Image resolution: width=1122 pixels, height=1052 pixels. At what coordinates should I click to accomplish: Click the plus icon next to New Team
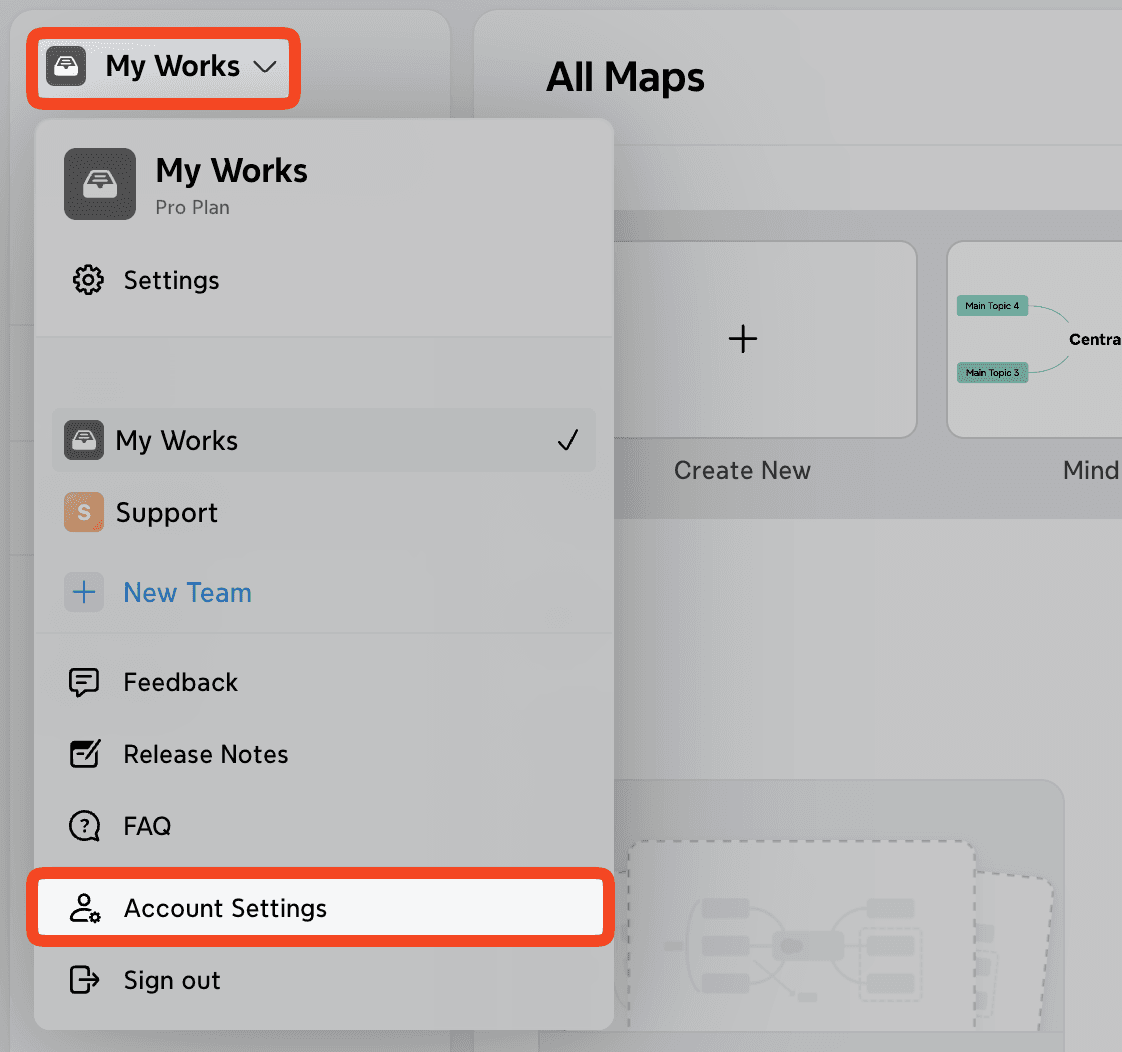pyautogui.click(x=84, y=593)
